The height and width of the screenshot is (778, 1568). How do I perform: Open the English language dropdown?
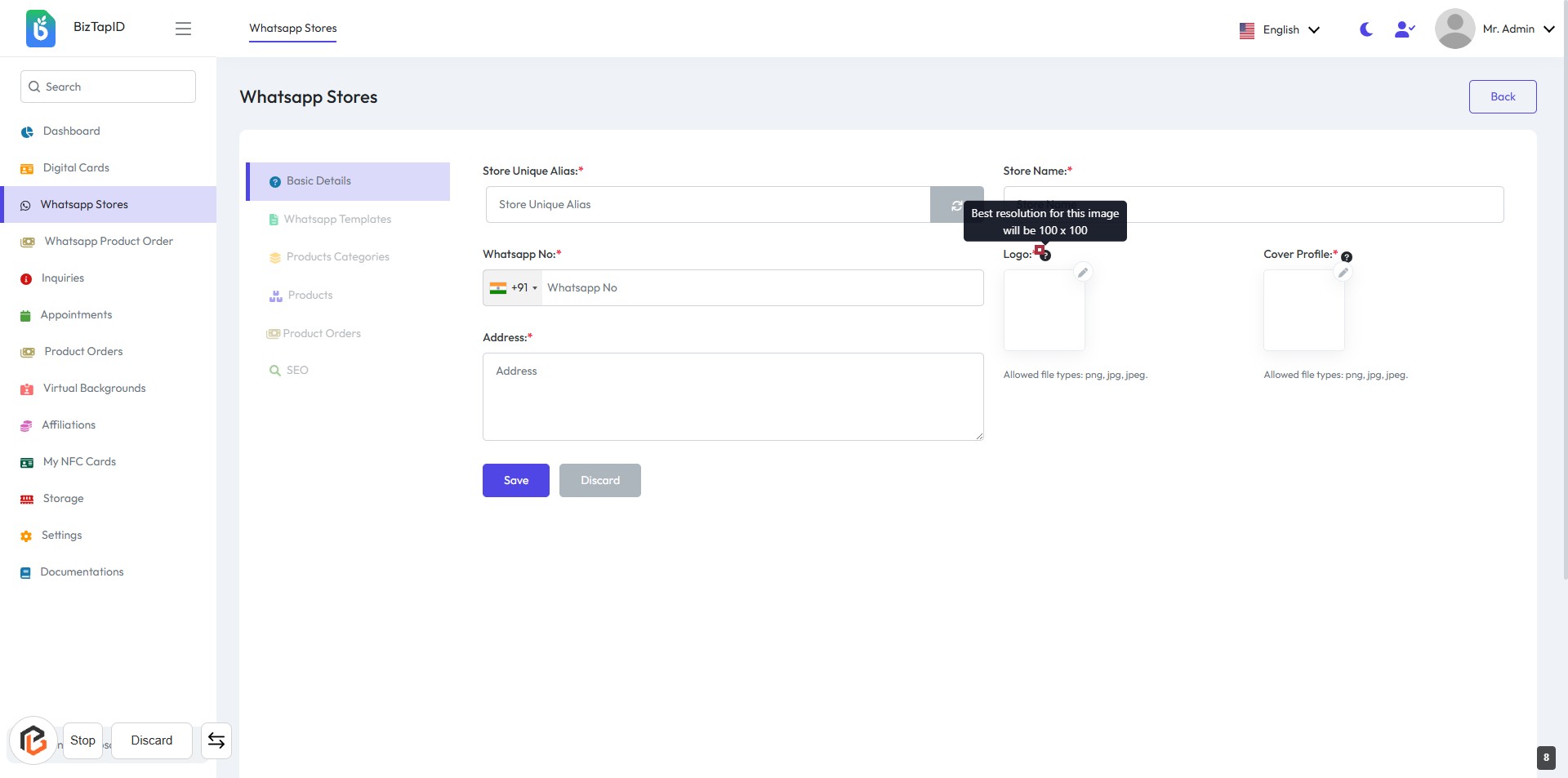point(1280,30)
